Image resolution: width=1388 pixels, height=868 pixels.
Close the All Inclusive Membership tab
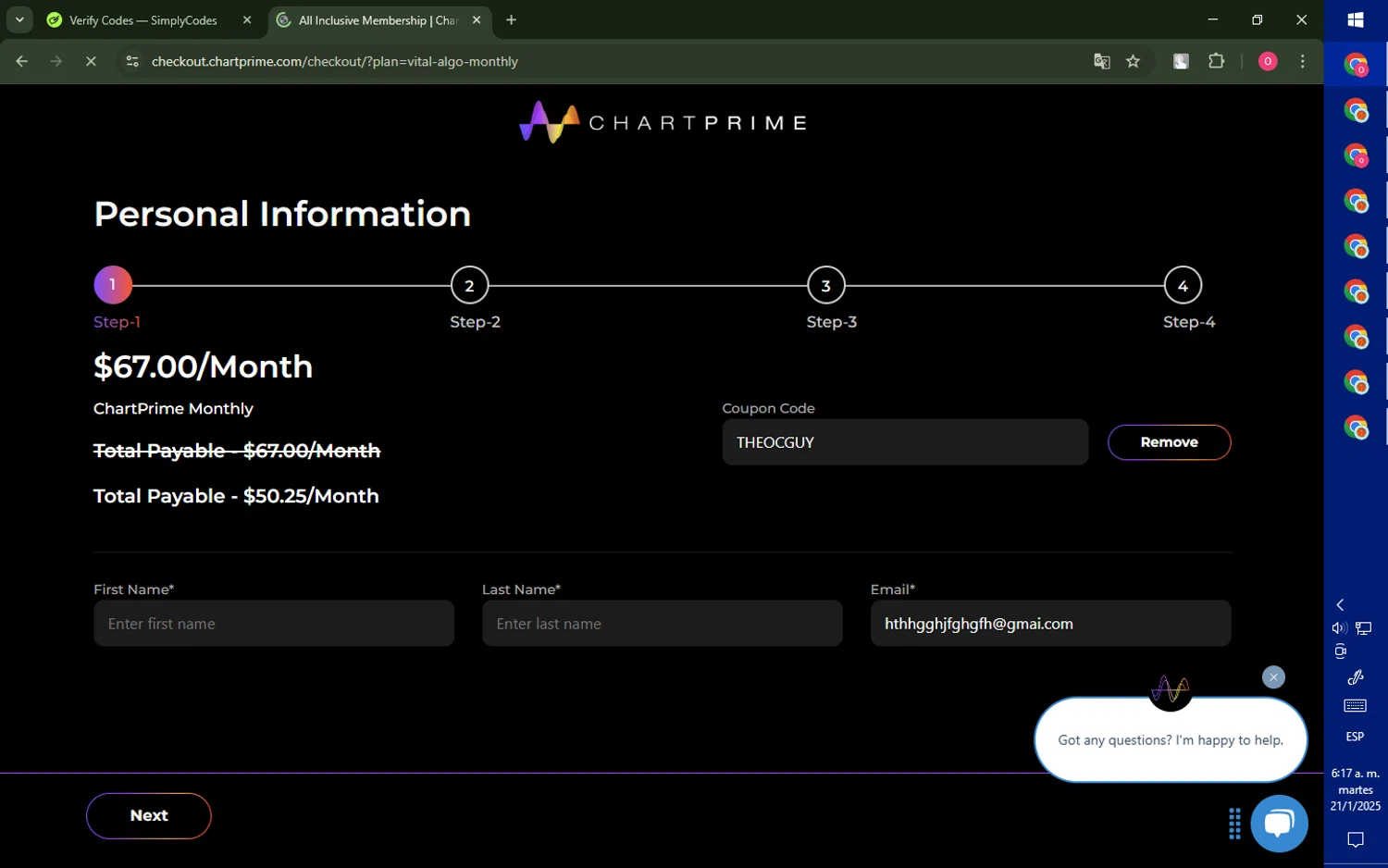click(x=477, y=20)
